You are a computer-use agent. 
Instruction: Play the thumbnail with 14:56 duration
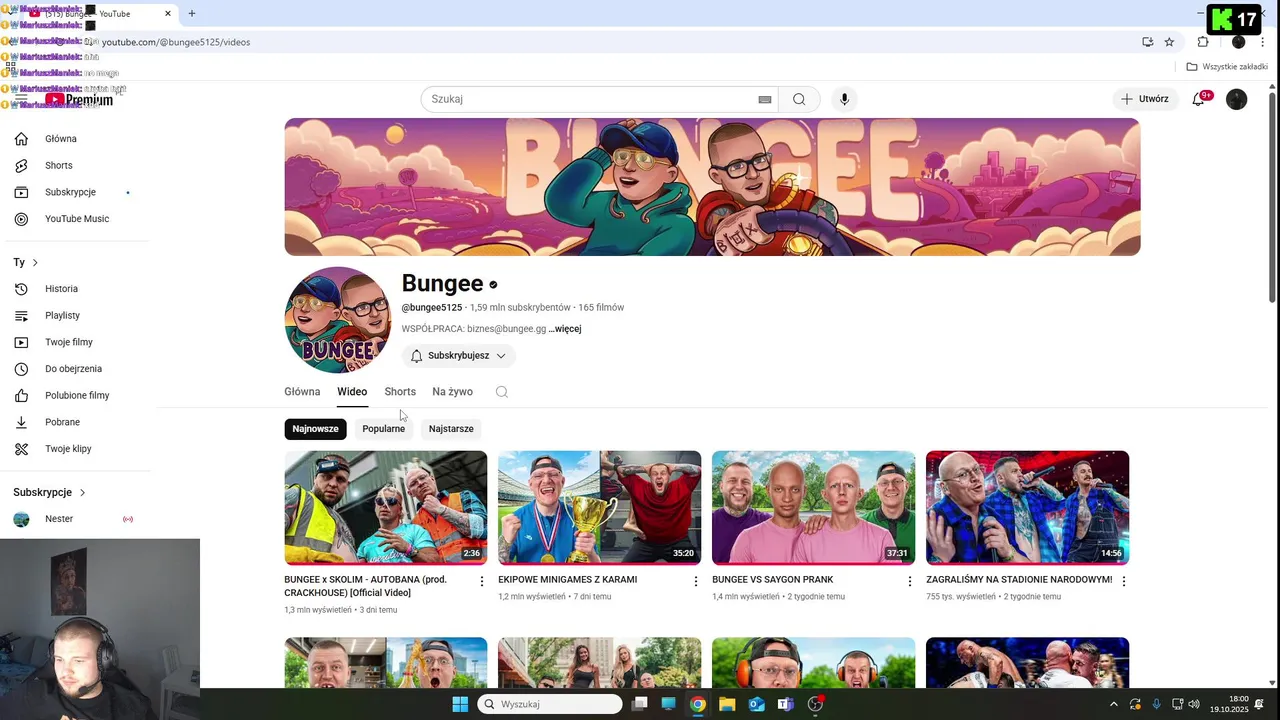(x=1027, y=508)
